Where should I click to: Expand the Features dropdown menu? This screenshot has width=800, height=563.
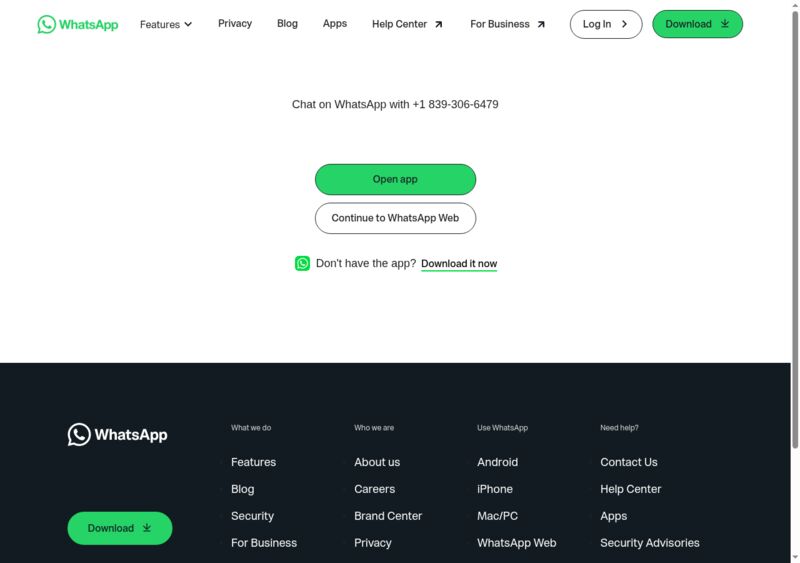166,24
